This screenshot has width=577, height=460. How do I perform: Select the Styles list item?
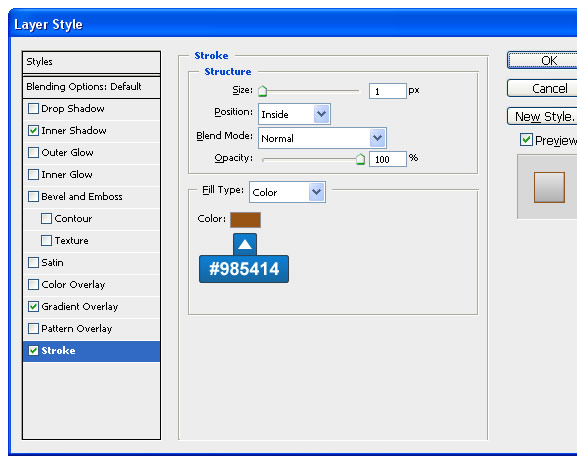[x=91, y=62]
